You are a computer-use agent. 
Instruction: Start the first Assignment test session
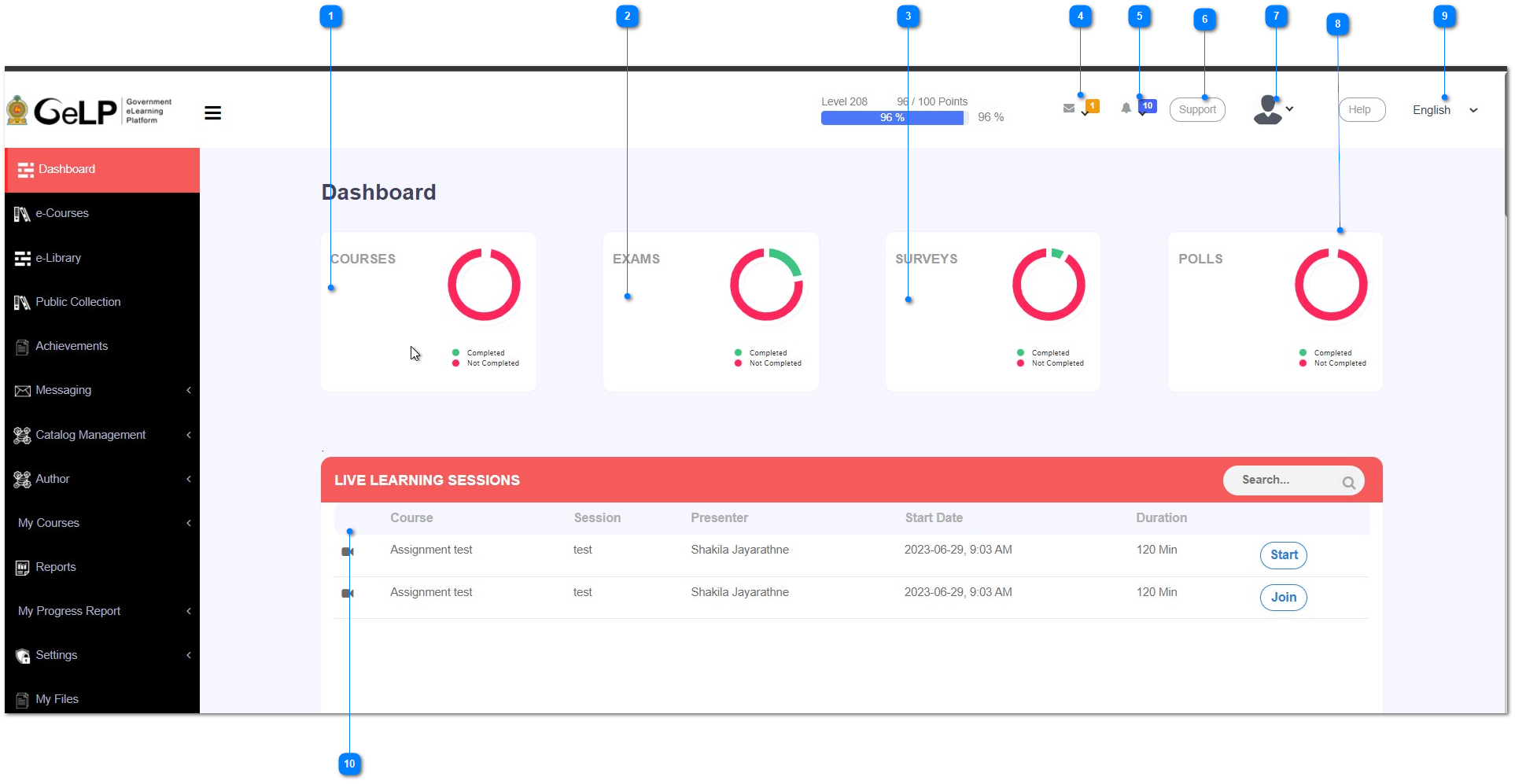pyautogui.click(x=1284, y=555)
